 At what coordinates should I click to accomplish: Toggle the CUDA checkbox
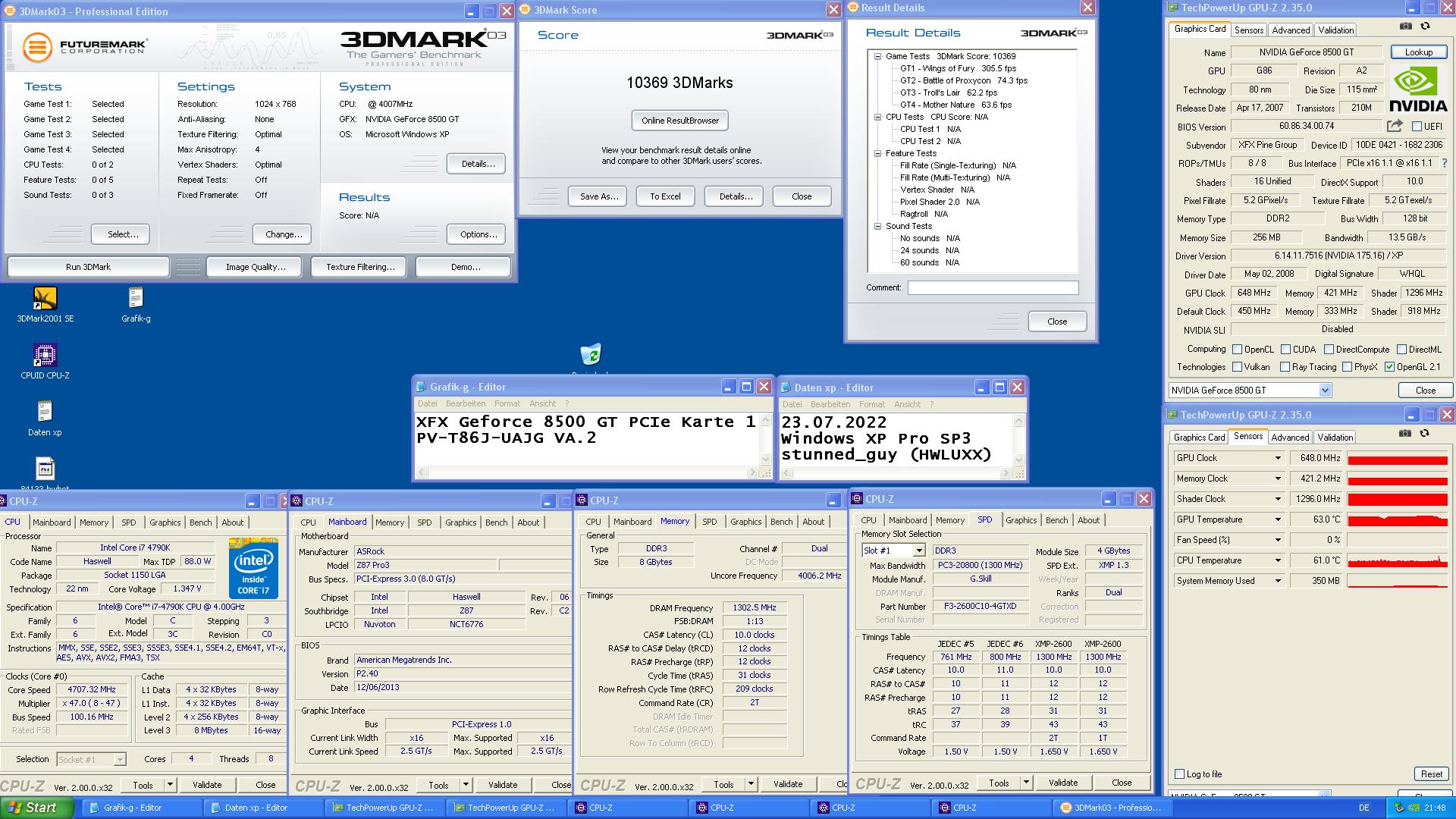[x=1285, y=350]
